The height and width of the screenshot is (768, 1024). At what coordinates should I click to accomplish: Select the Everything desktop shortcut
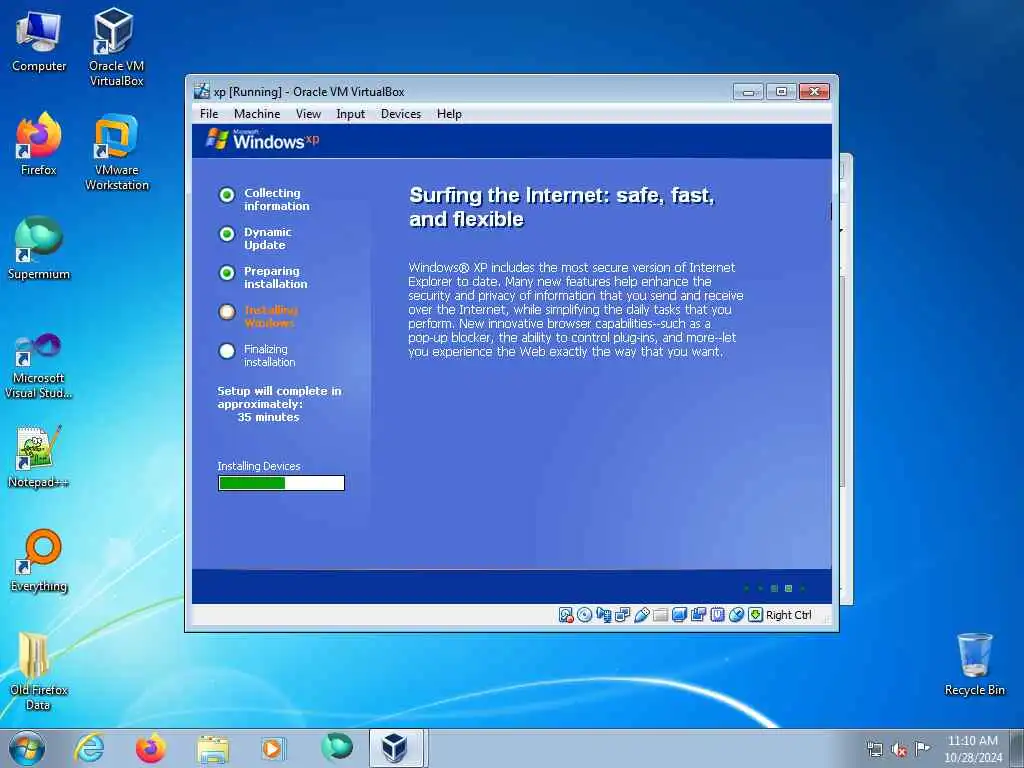point(39,560)
